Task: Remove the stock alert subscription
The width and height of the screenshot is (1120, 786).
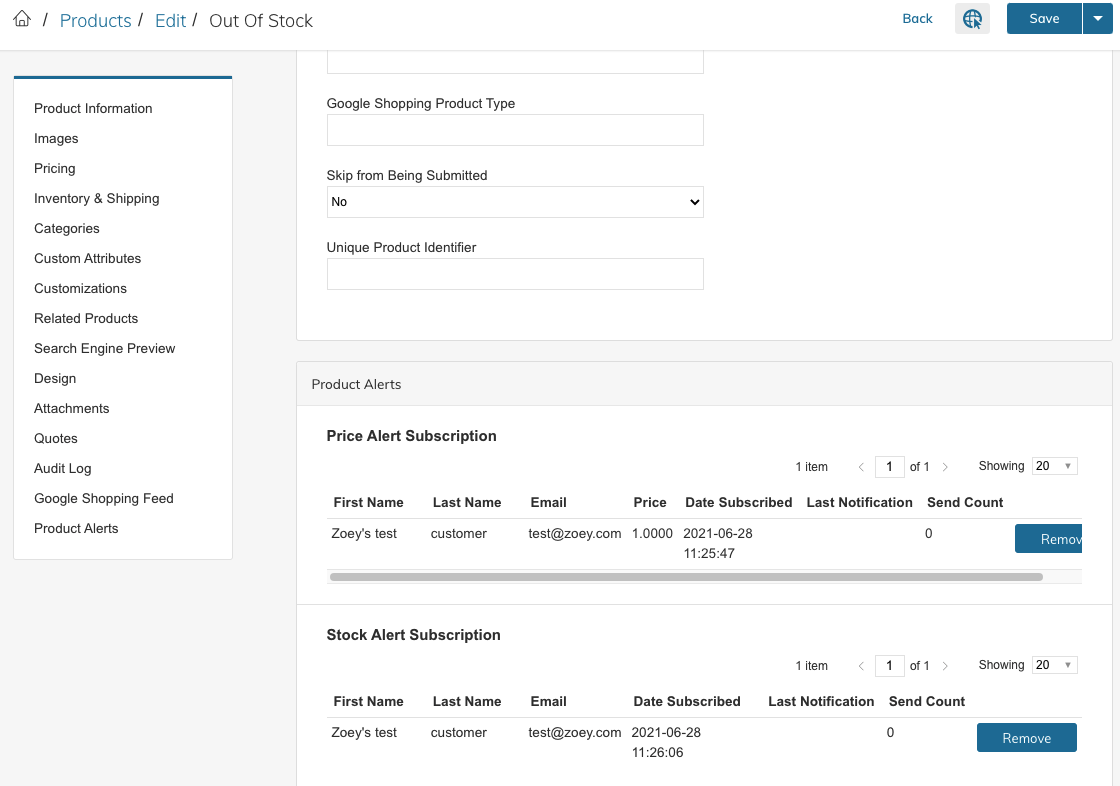Action: pos(1026,738)
